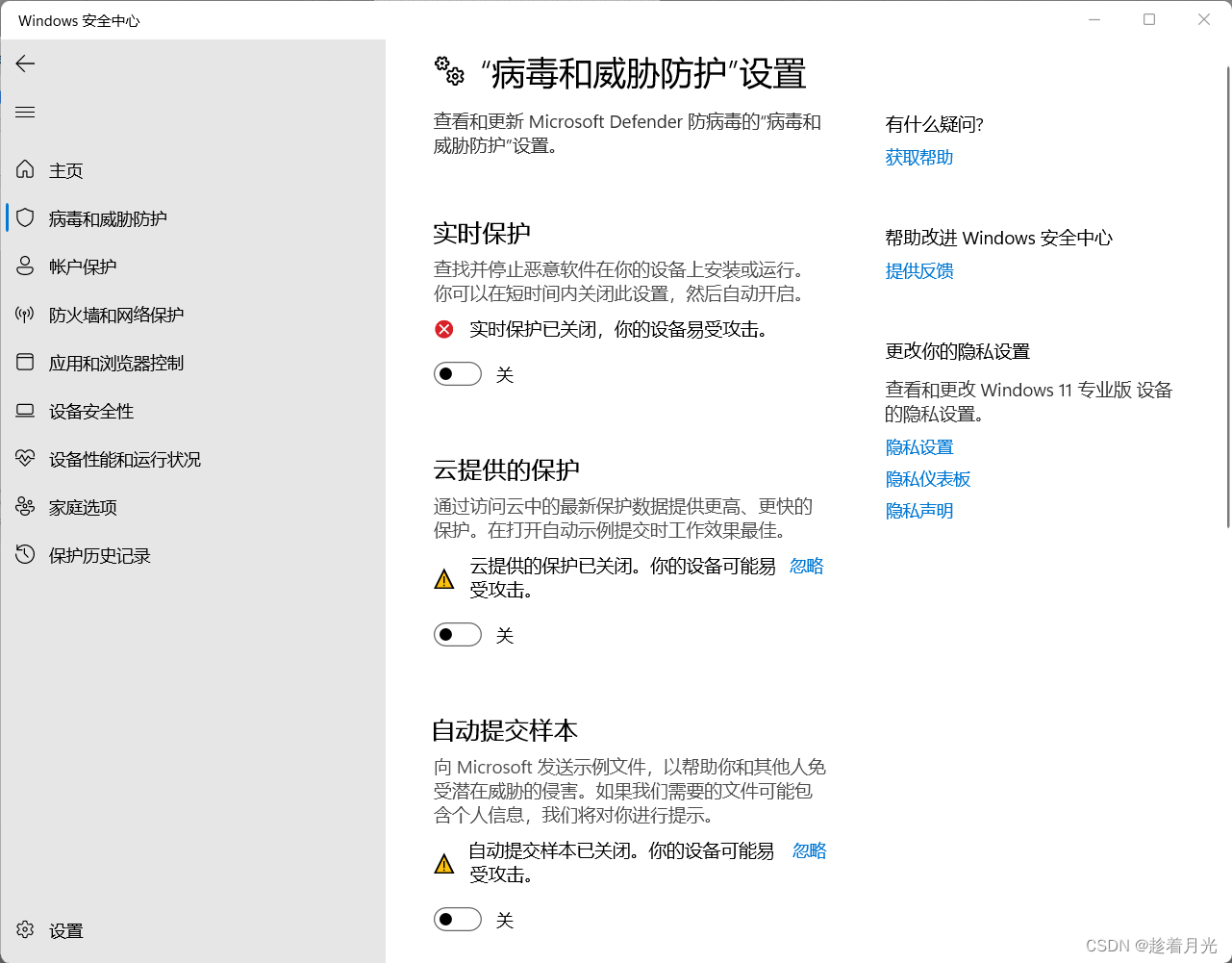Click 忽略 for cloud protection warning

click(x=807, y=567)
